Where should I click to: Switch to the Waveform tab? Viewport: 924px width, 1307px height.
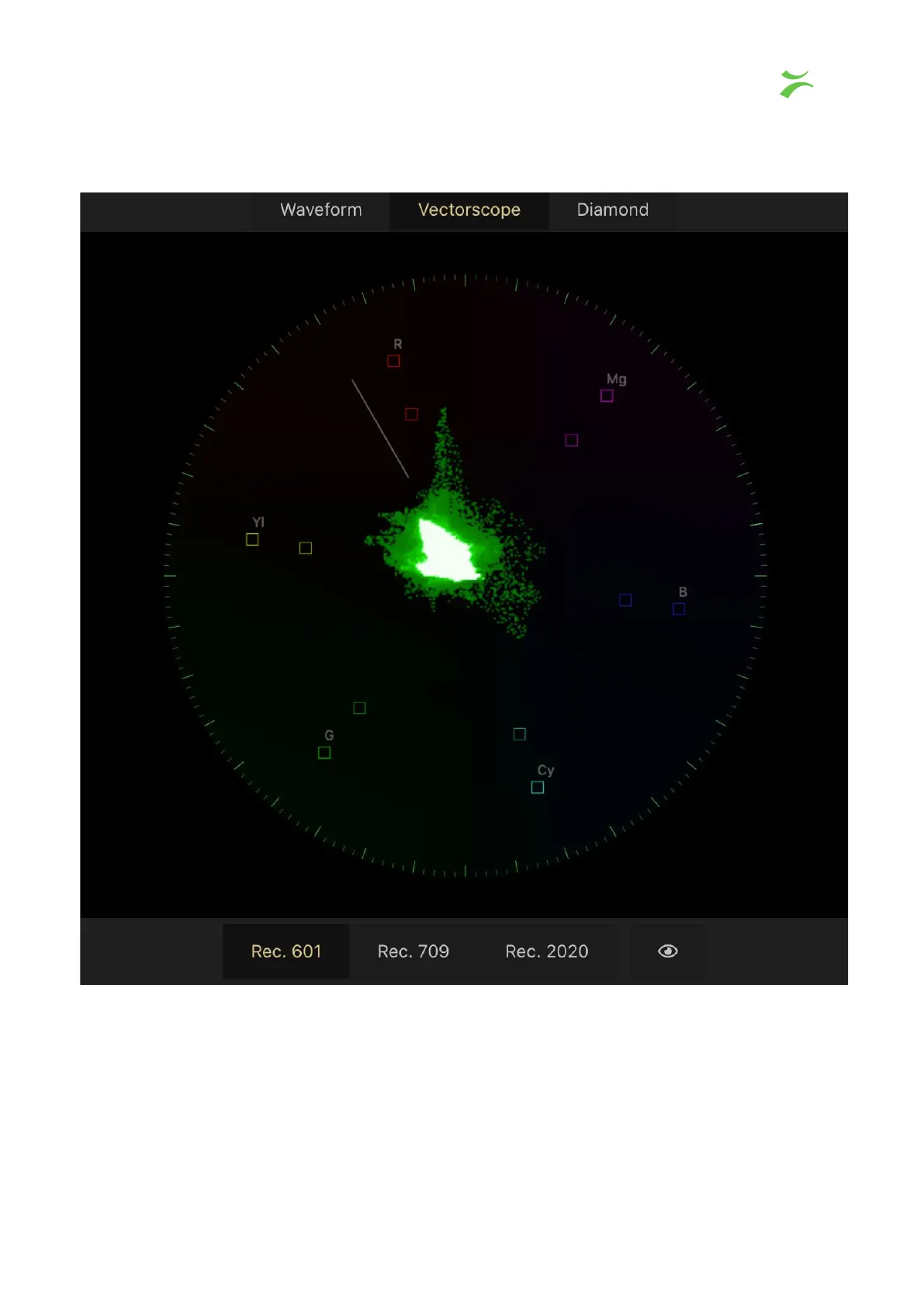click(320, 210)
